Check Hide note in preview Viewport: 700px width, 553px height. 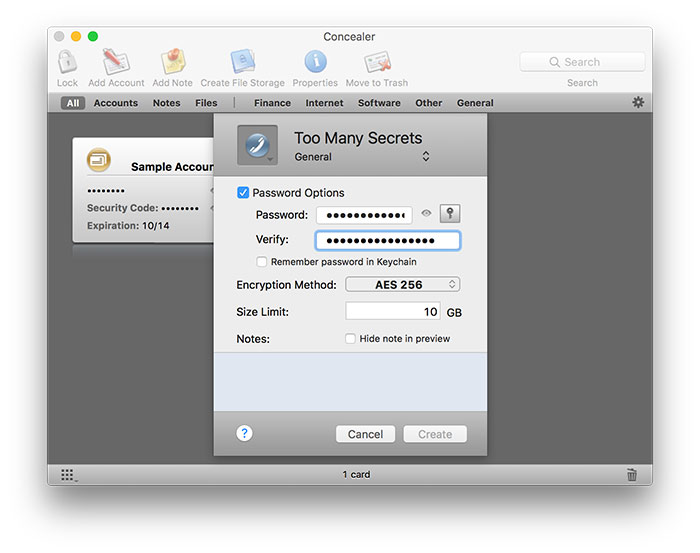click(350, 339)
